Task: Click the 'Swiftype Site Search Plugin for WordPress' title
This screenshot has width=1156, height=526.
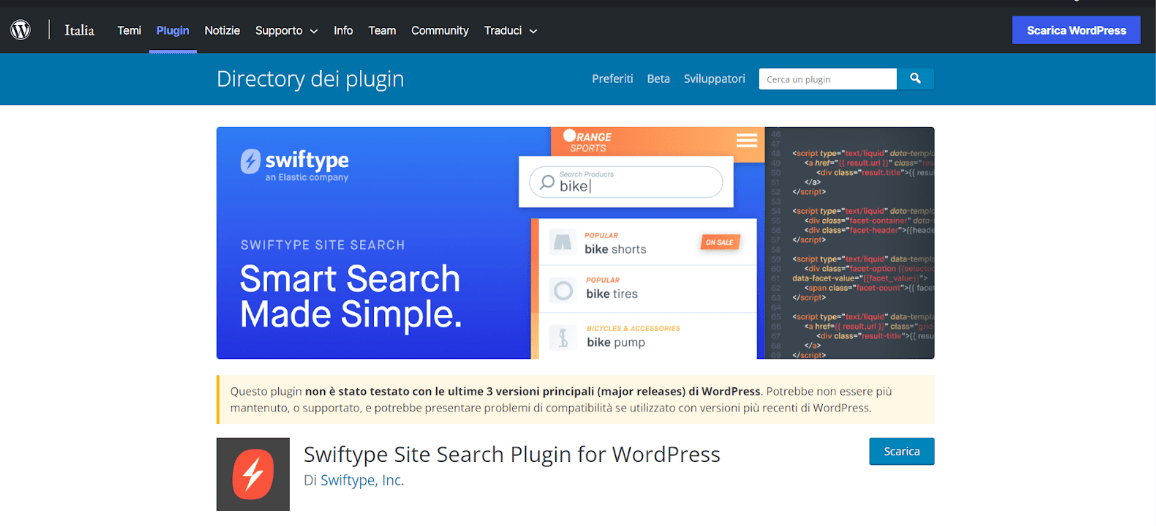Action: 512,453
